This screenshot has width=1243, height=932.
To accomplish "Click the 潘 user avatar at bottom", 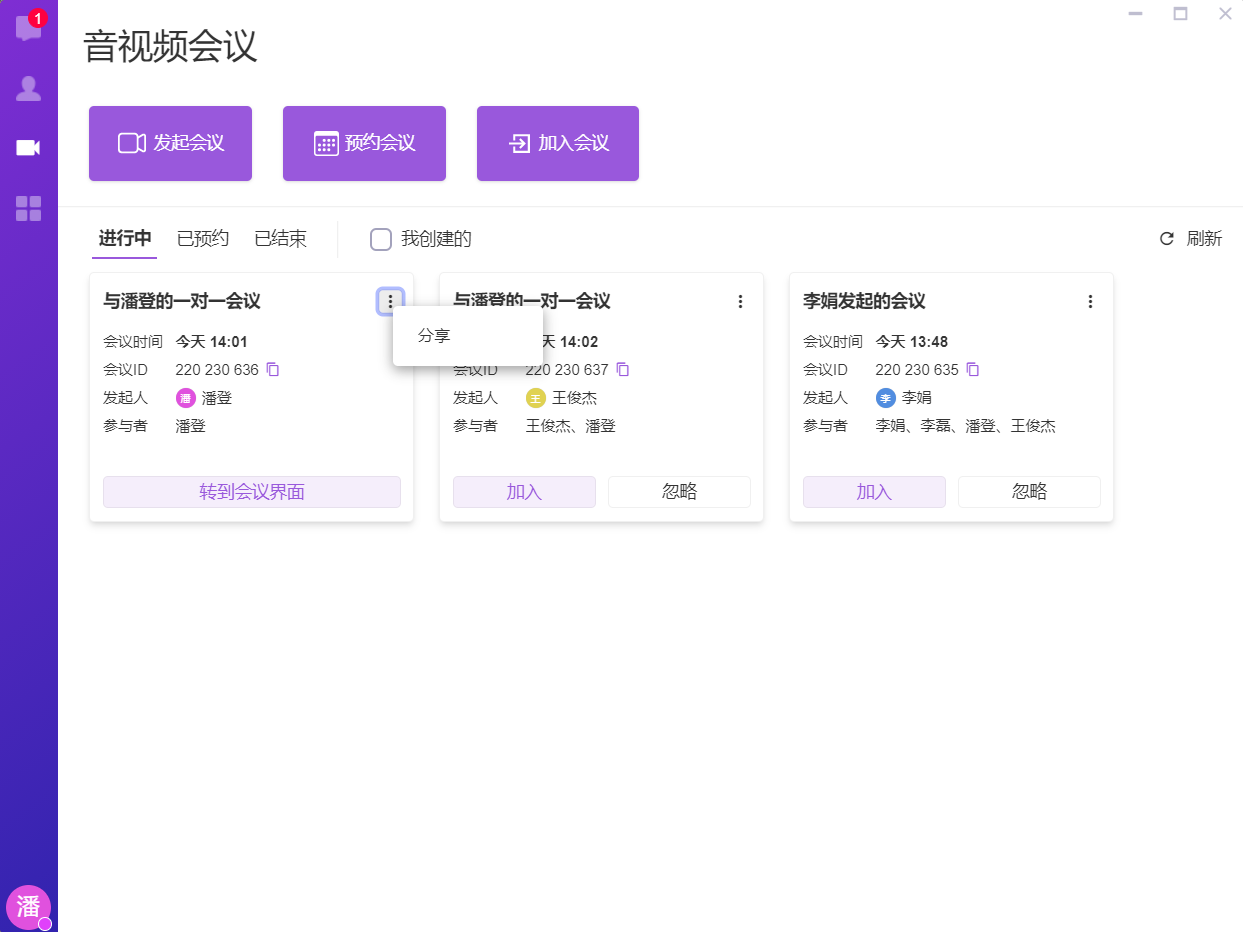I will (x=28, y=906).
